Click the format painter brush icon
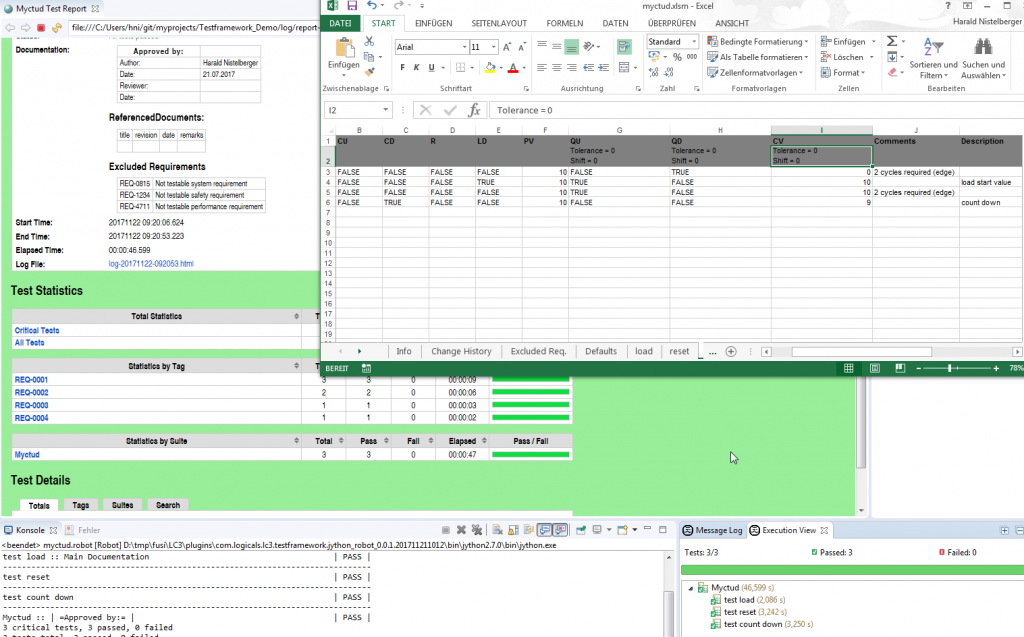Viewport: 1024px width, 637px height. click(369, 72)
